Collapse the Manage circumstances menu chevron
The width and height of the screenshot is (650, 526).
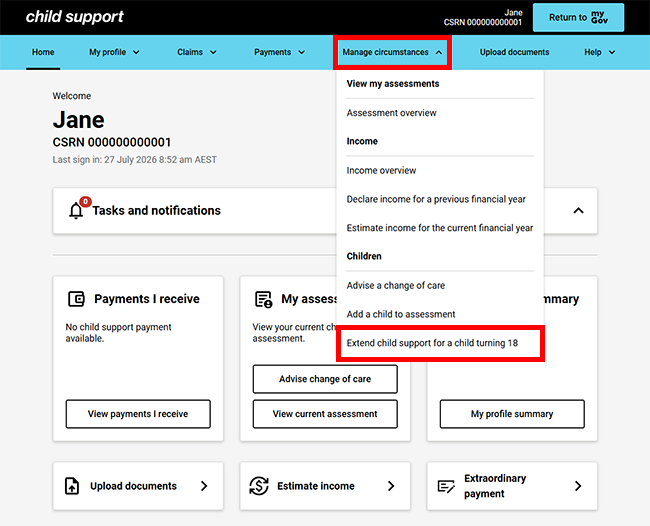[x=439, y=52]
